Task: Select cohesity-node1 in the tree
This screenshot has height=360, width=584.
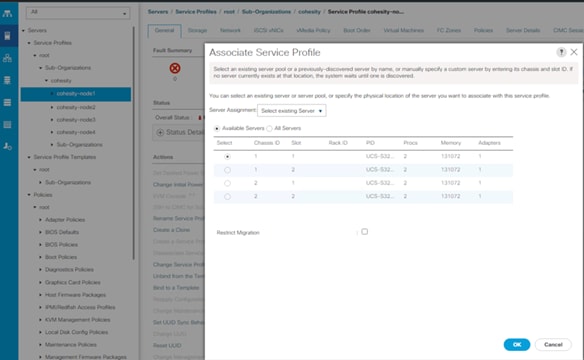Action: click(x=76, y=94)
